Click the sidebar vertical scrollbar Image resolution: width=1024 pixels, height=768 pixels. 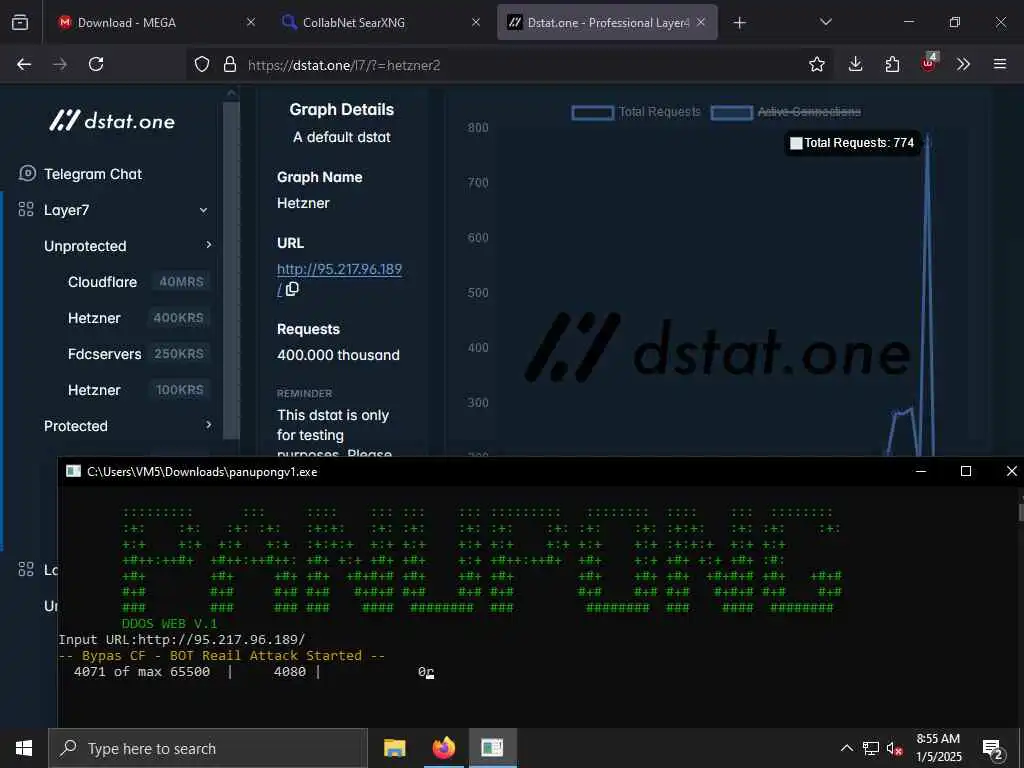(231, 271)
